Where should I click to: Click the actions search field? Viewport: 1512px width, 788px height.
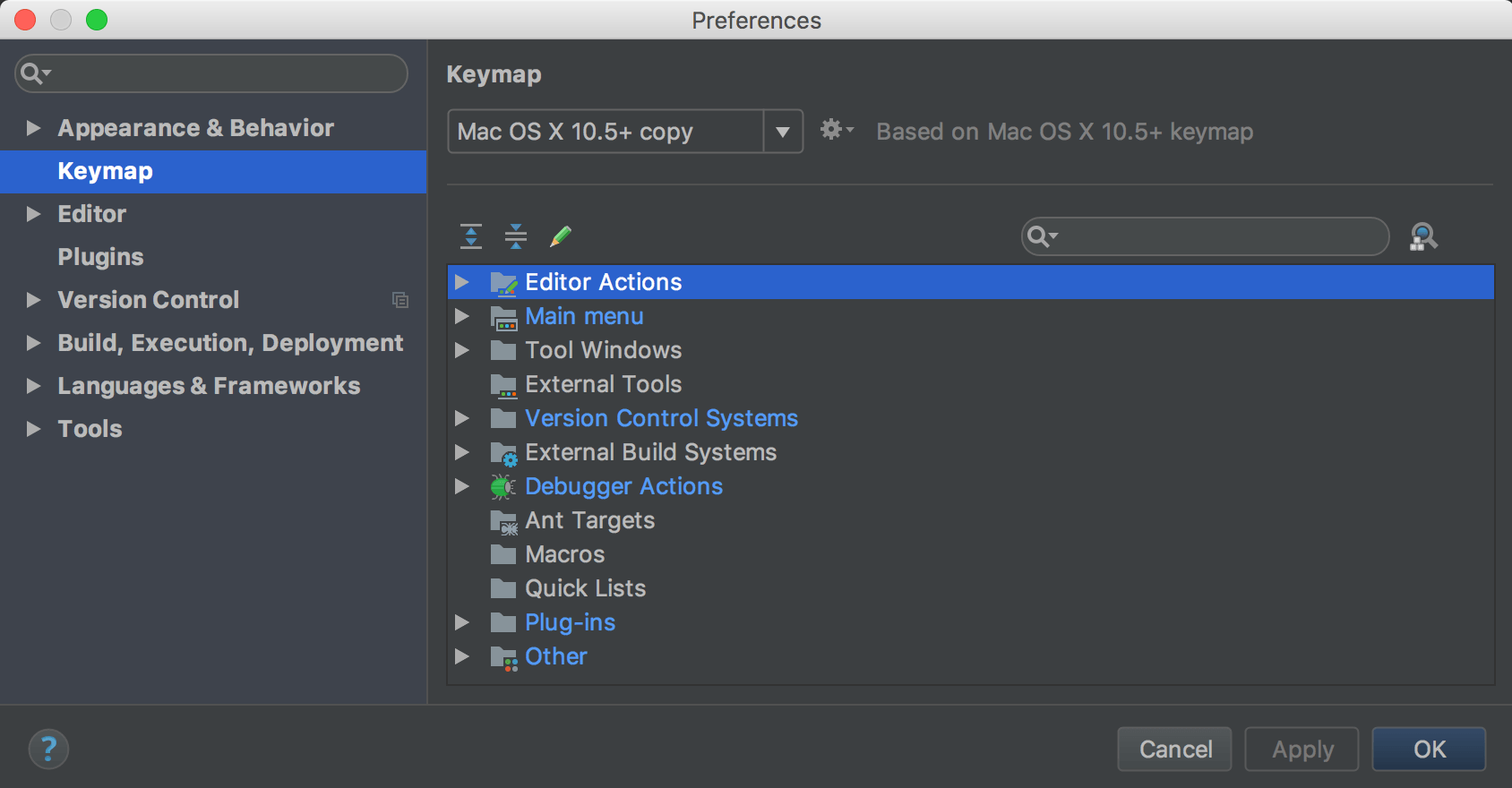point(1205,236)
